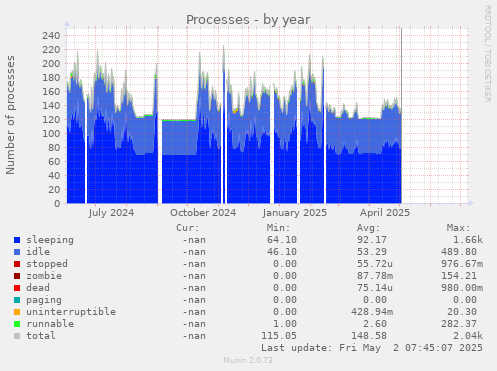Click the 'Cur:' column header
This screenshot has width=497, height=371.
click(188, 228)
